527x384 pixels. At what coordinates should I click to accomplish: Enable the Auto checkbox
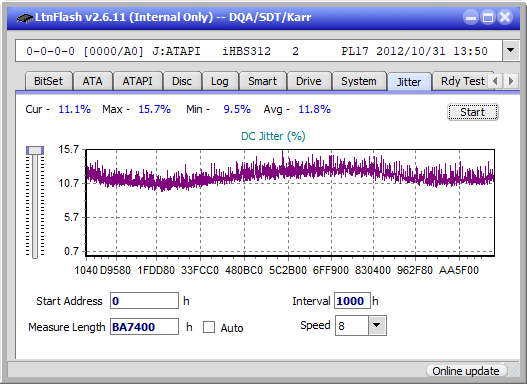click(x=209, y=327)
